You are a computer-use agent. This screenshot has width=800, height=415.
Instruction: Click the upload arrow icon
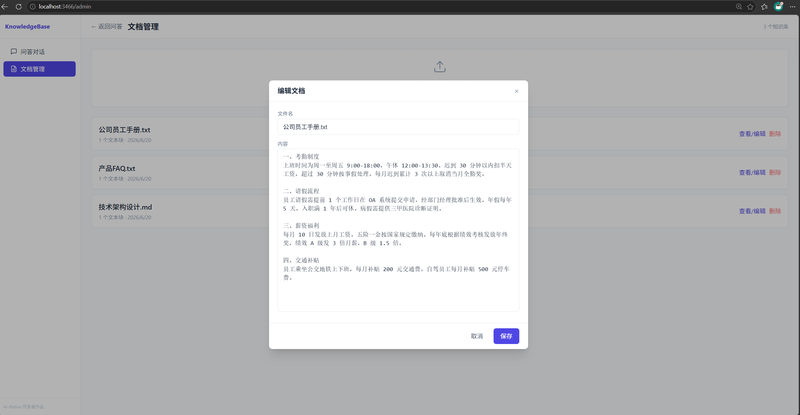point(440,67)
